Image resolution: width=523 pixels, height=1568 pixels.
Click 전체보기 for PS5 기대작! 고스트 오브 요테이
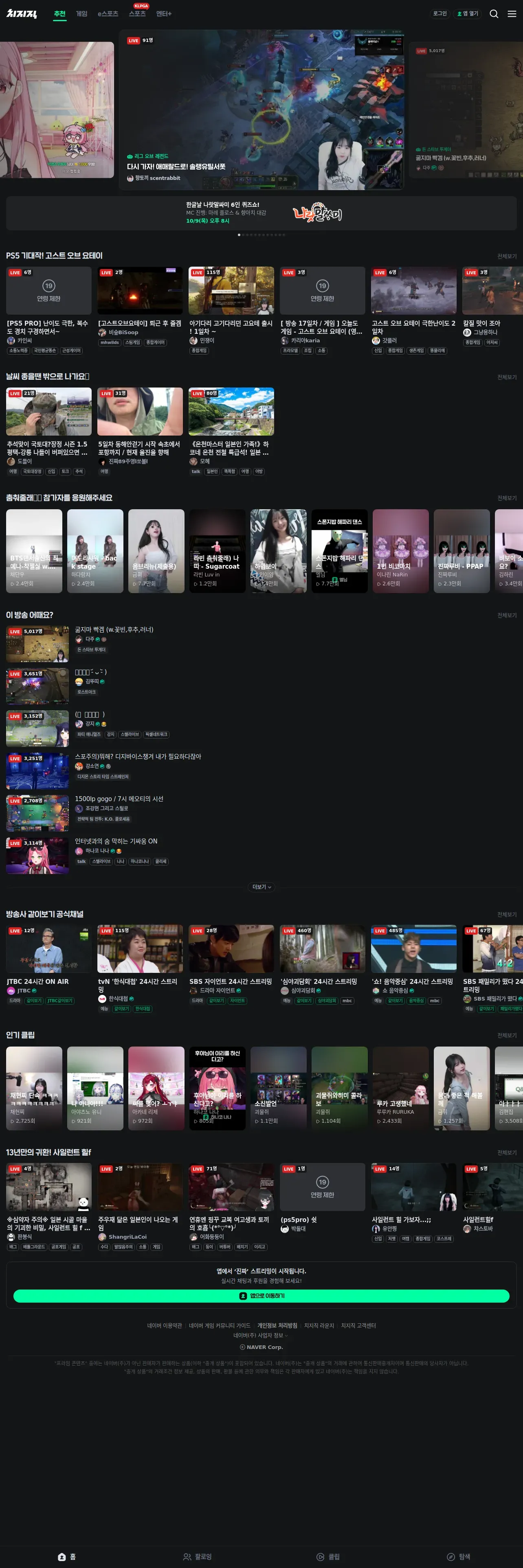(507, 256)
